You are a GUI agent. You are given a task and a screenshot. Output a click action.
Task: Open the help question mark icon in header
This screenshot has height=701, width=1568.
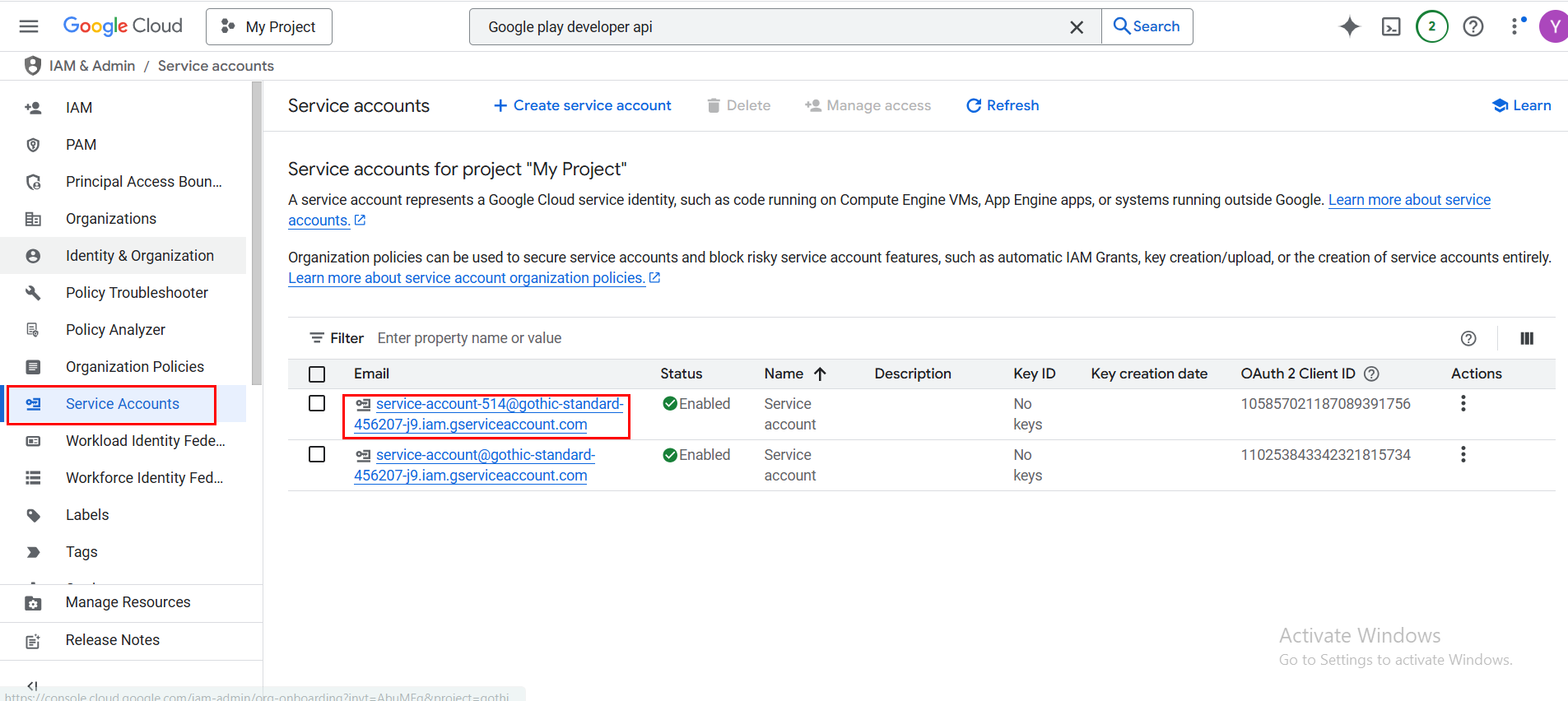coord(1473,26)
